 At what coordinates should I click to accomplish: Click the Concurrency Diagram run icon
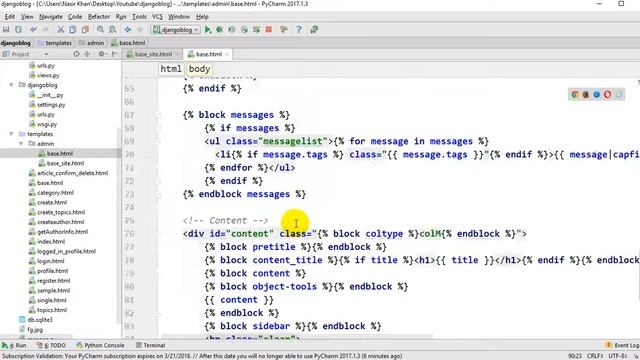[x=256, y=29]
